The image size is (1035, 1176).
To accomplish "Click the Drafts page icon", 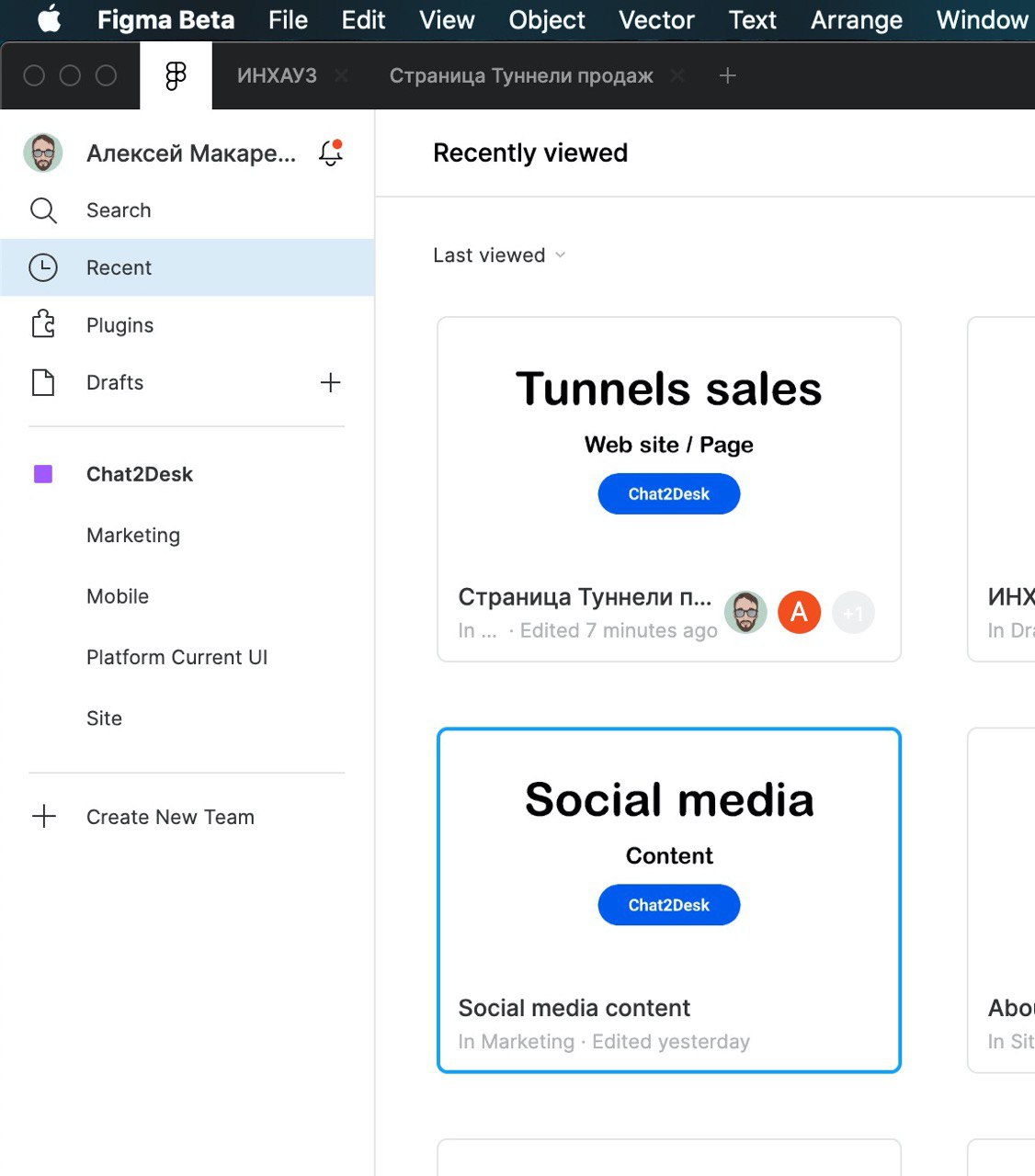I will click(x=43, y=382).
